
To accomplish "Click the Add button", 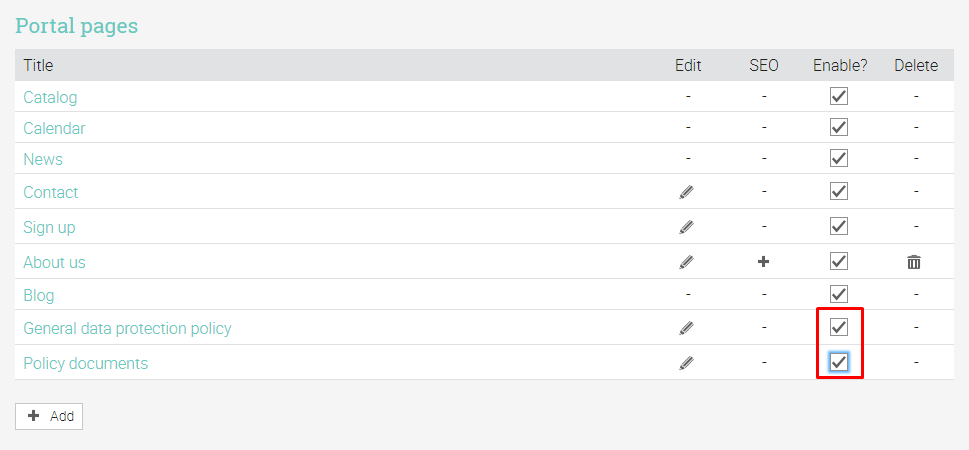I will [49, 416].
